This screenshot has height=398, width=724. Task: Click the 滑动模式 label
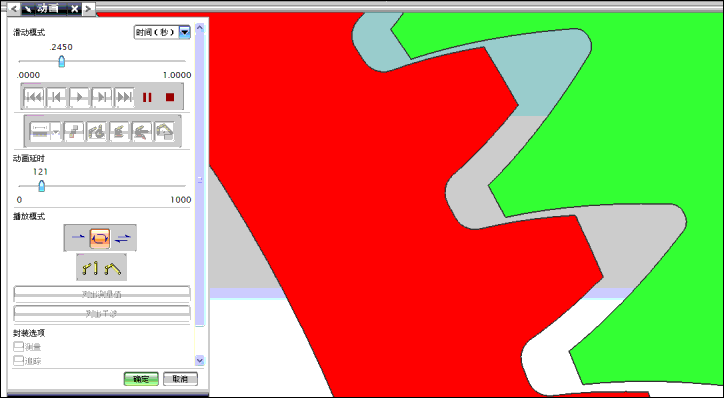click(29, 33)
